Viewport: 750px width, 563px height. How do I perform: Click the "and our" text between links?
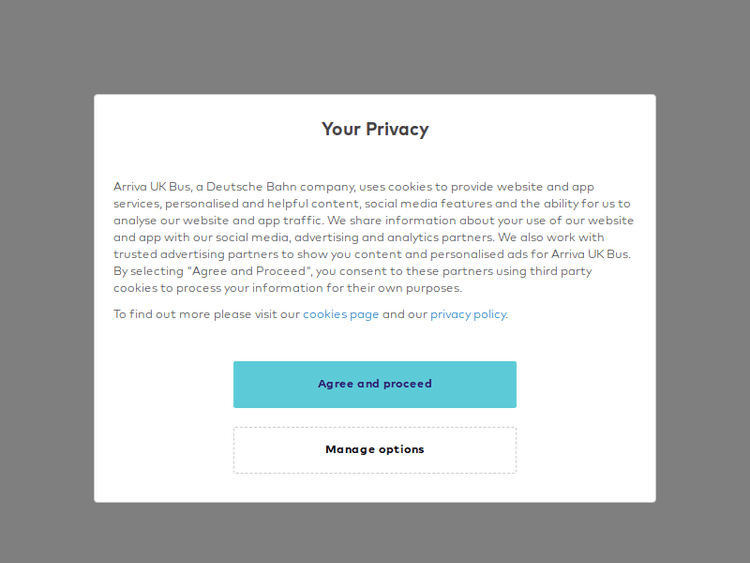[404, 314]
